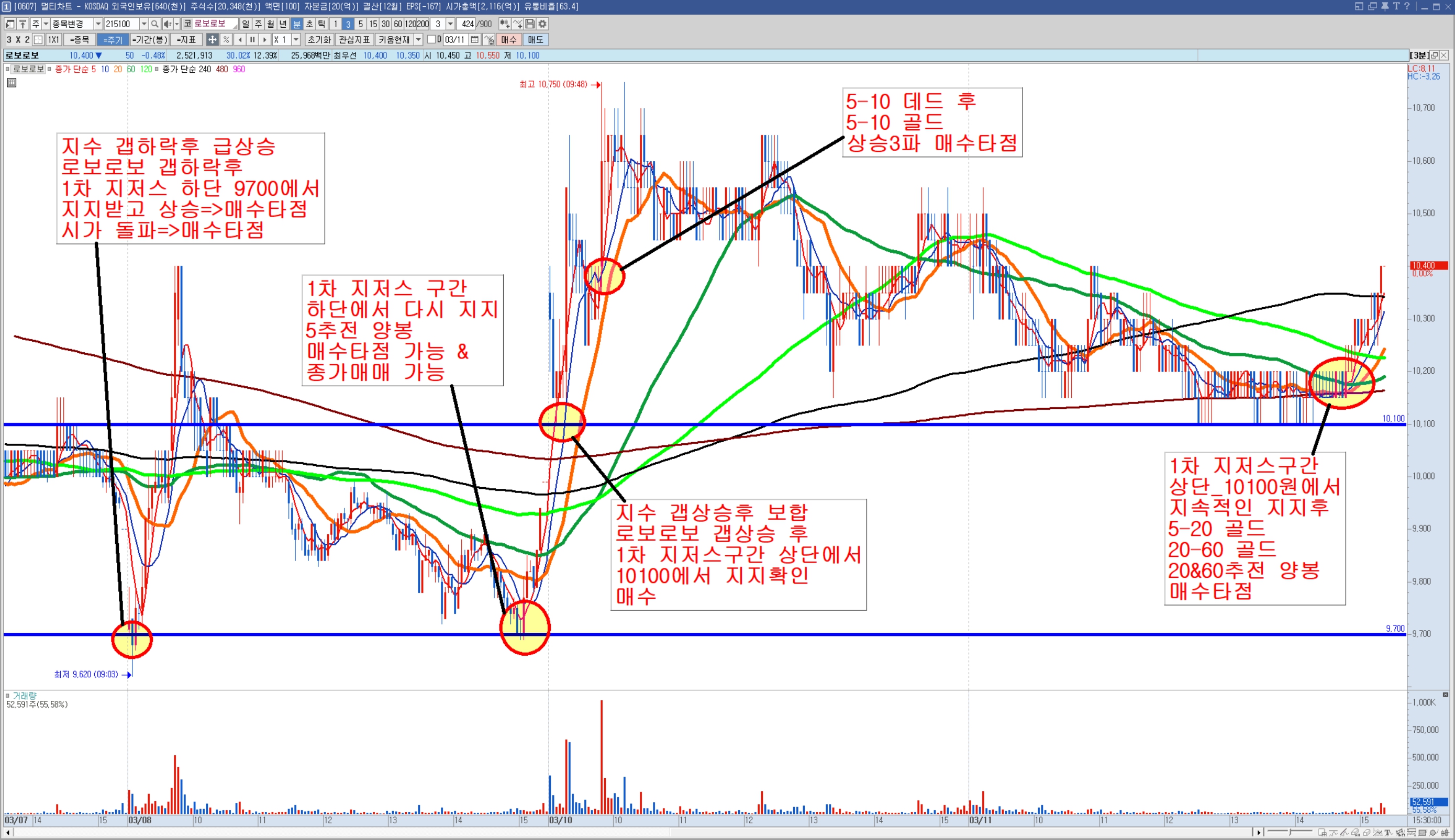Click the eraser tool in bottom toolbar
1455x840 pixels.
click(x=1366, y=833)
